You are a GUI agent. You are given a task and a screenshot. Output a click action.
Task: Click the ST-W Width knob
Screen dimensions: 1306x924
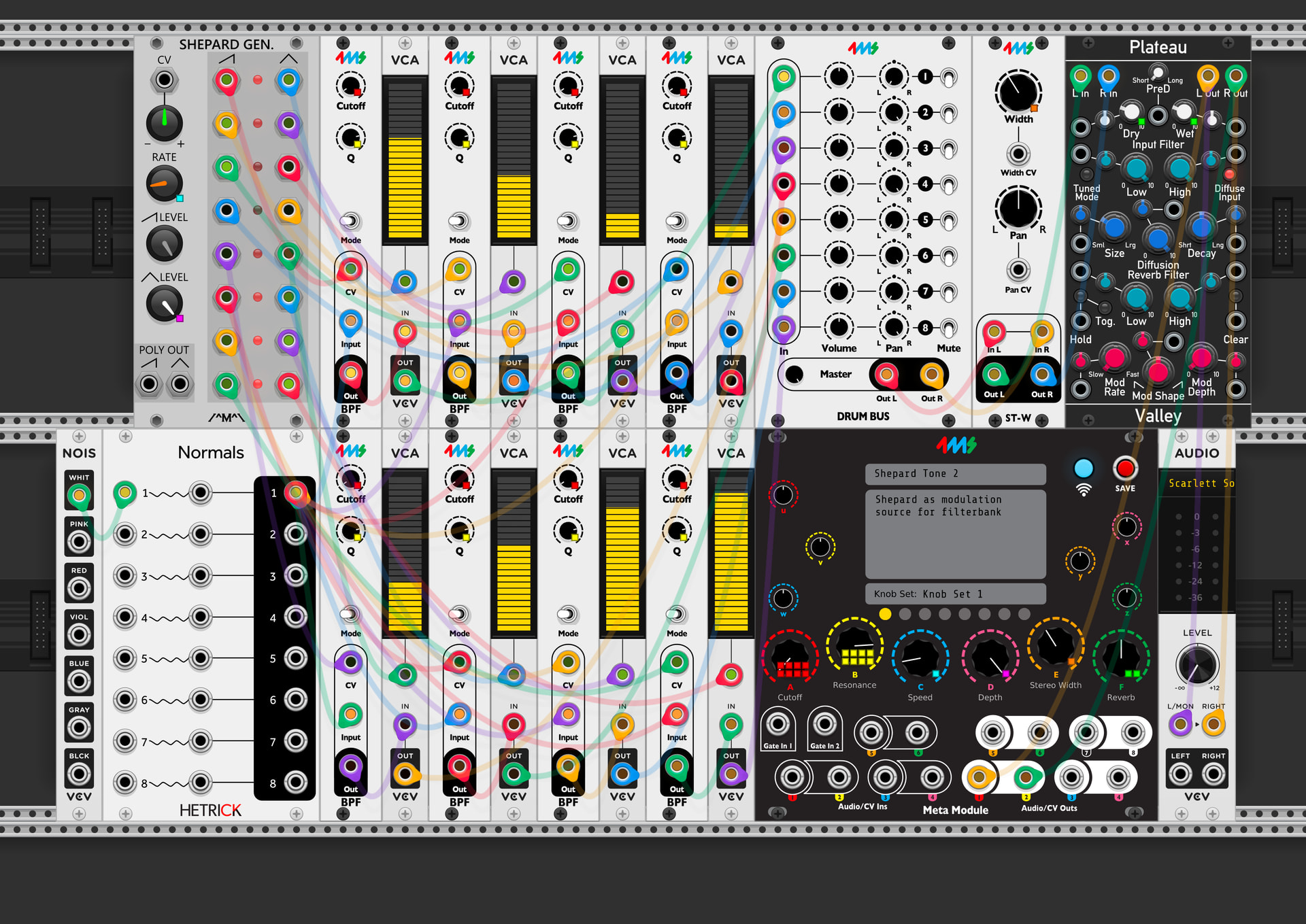pyautogui.click(x=1018, y=91)
